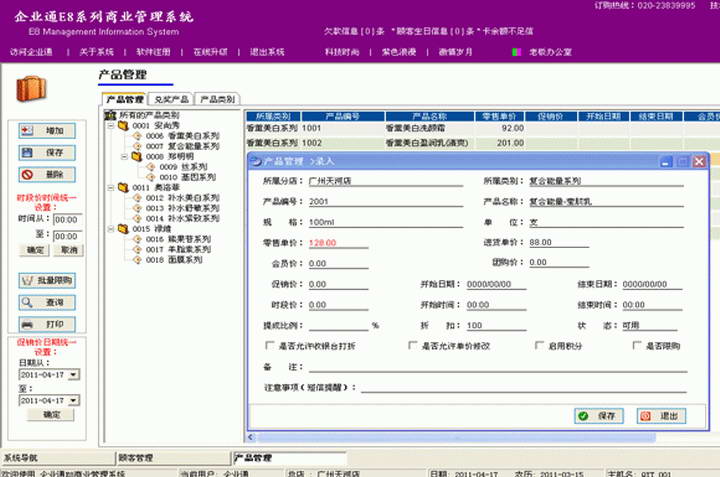The width and height of the screenshot is (720, 477).
Task: Collapse the 0015 tree node
Action: click(x=111, y=229)
